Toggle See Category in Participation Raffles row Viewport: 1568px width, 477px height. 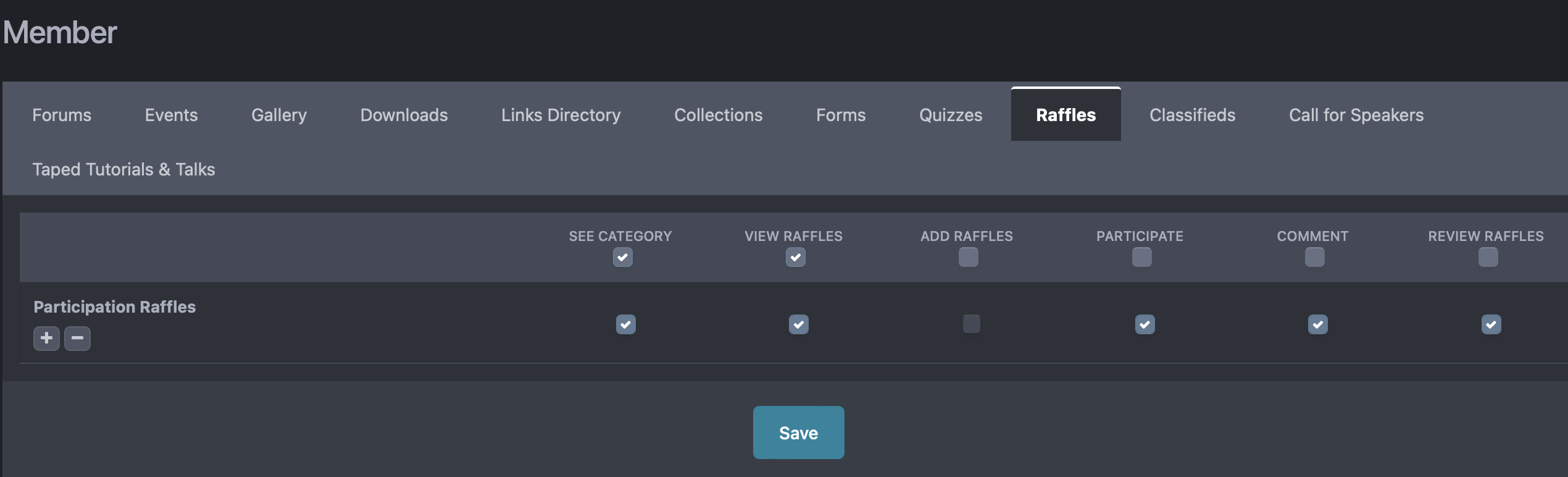point(625,324)
